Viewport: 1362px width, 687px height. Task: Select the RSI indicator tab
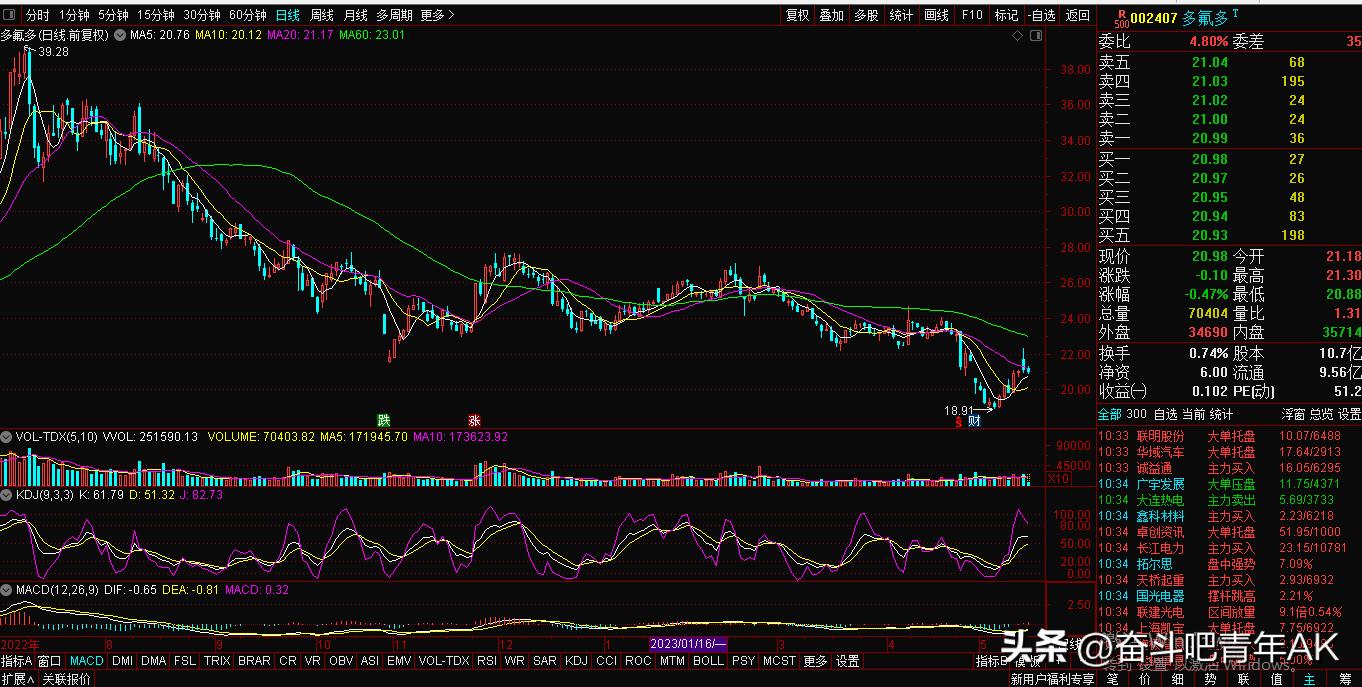(x=486, y=661)
